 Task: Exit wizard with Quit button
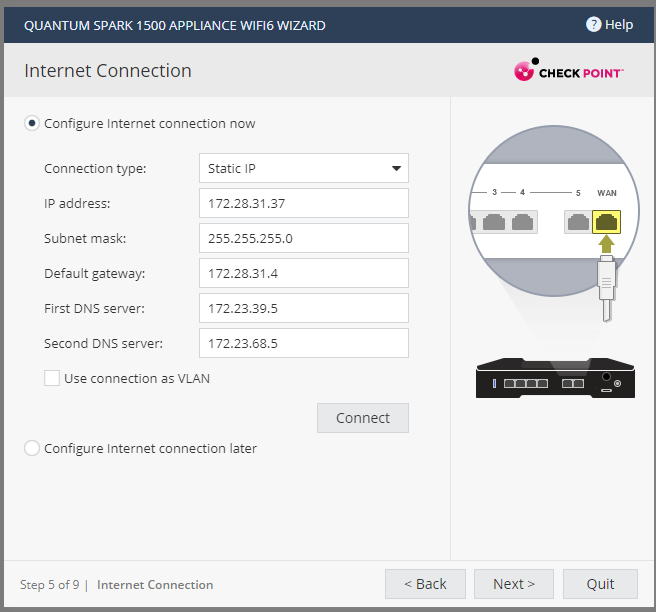click(600, 584)
